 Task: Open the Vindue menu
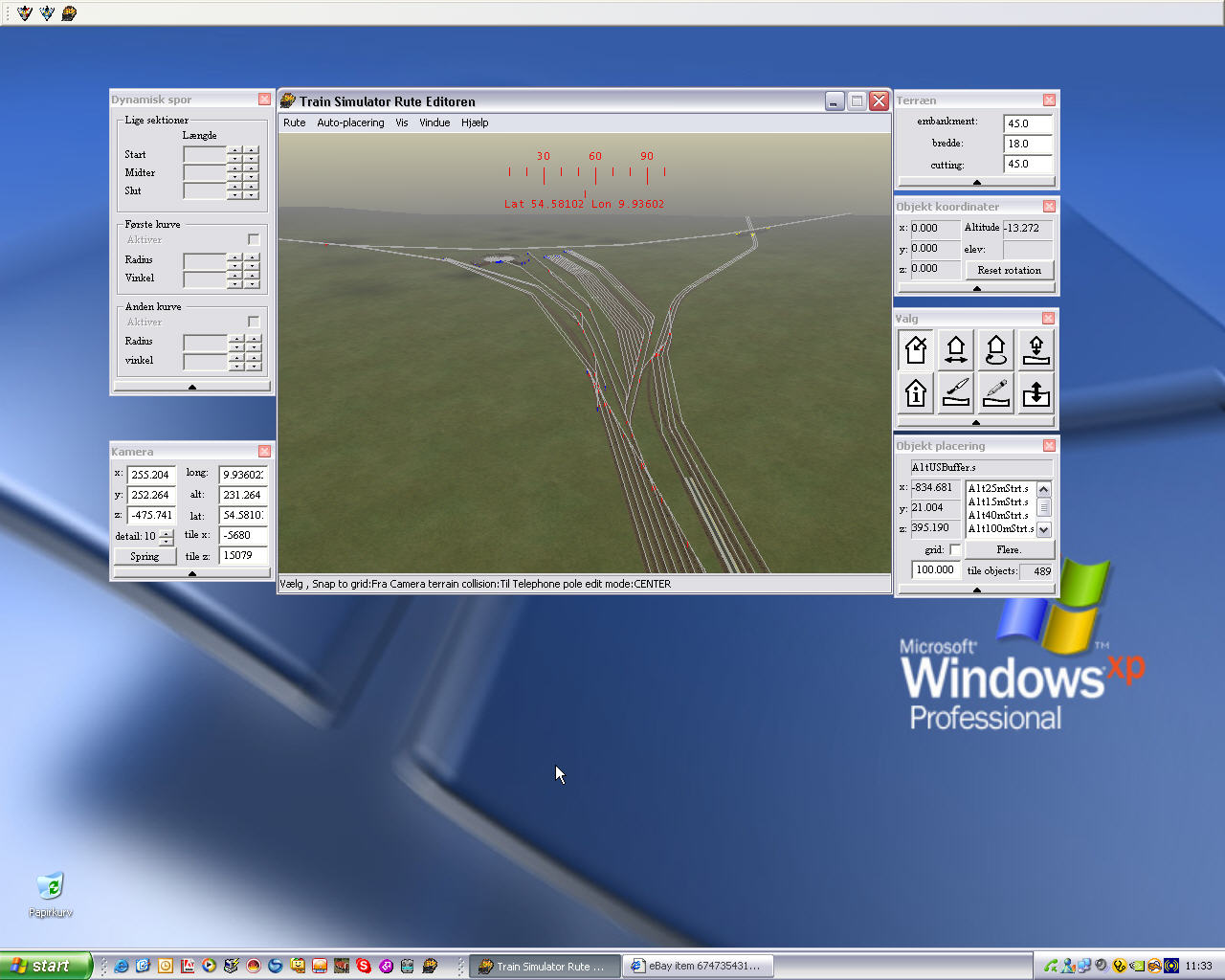click(434, 122)
